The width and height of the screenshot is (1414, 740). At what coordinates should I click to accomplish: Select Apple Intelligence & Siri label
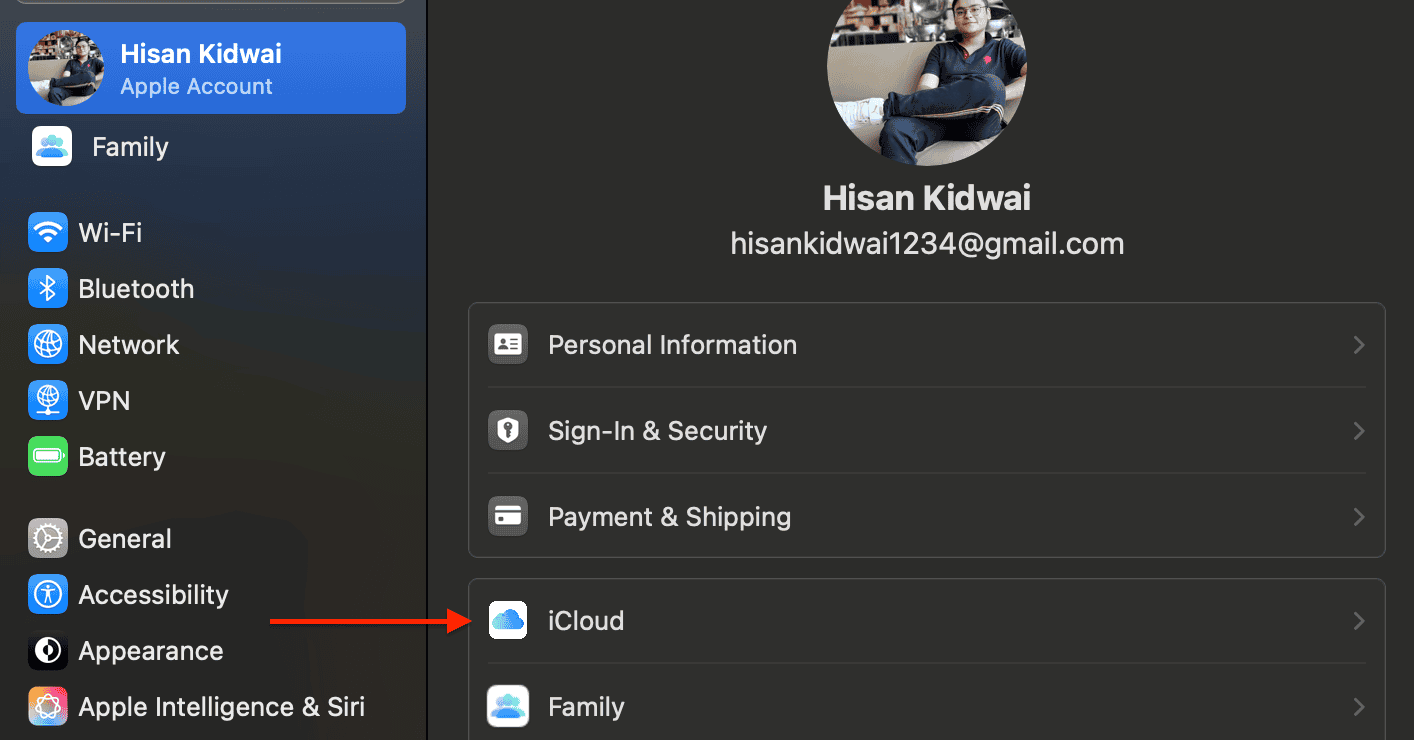[222, 707]
